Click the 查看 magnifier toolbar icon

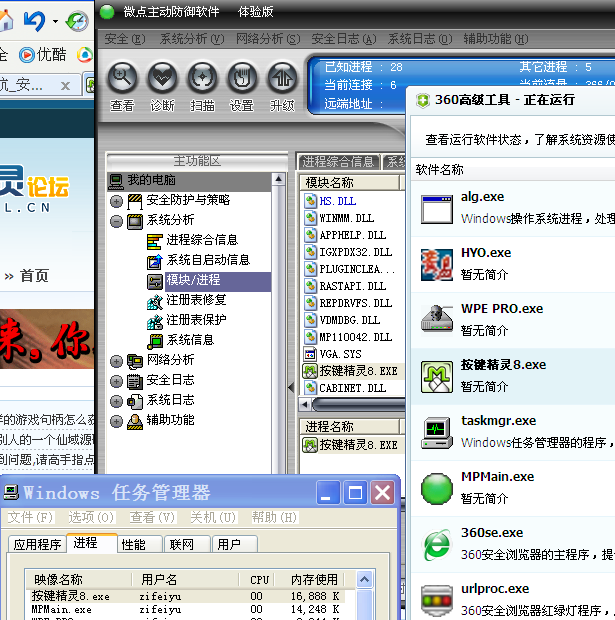pos(122,78)
